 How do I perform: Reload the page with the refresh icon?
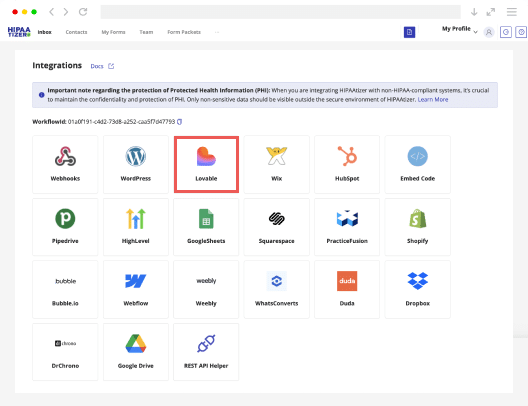(x=83, y=12)
